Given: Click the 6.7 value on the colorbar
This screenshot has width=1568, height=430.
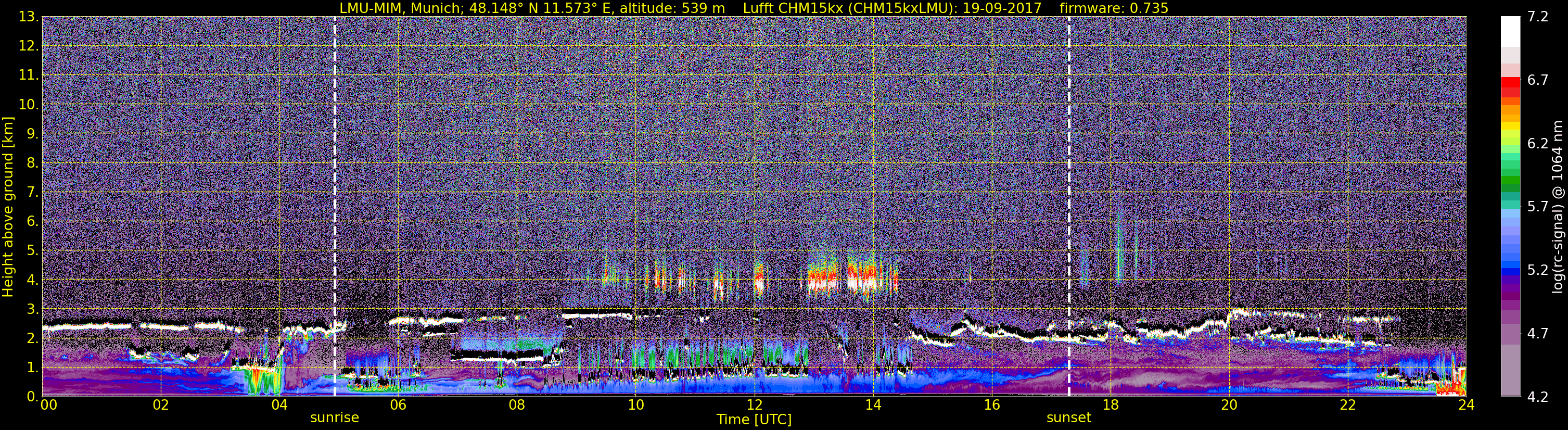Looking at the screenshot, I should pyautogui.click(x=1538, y=80).
